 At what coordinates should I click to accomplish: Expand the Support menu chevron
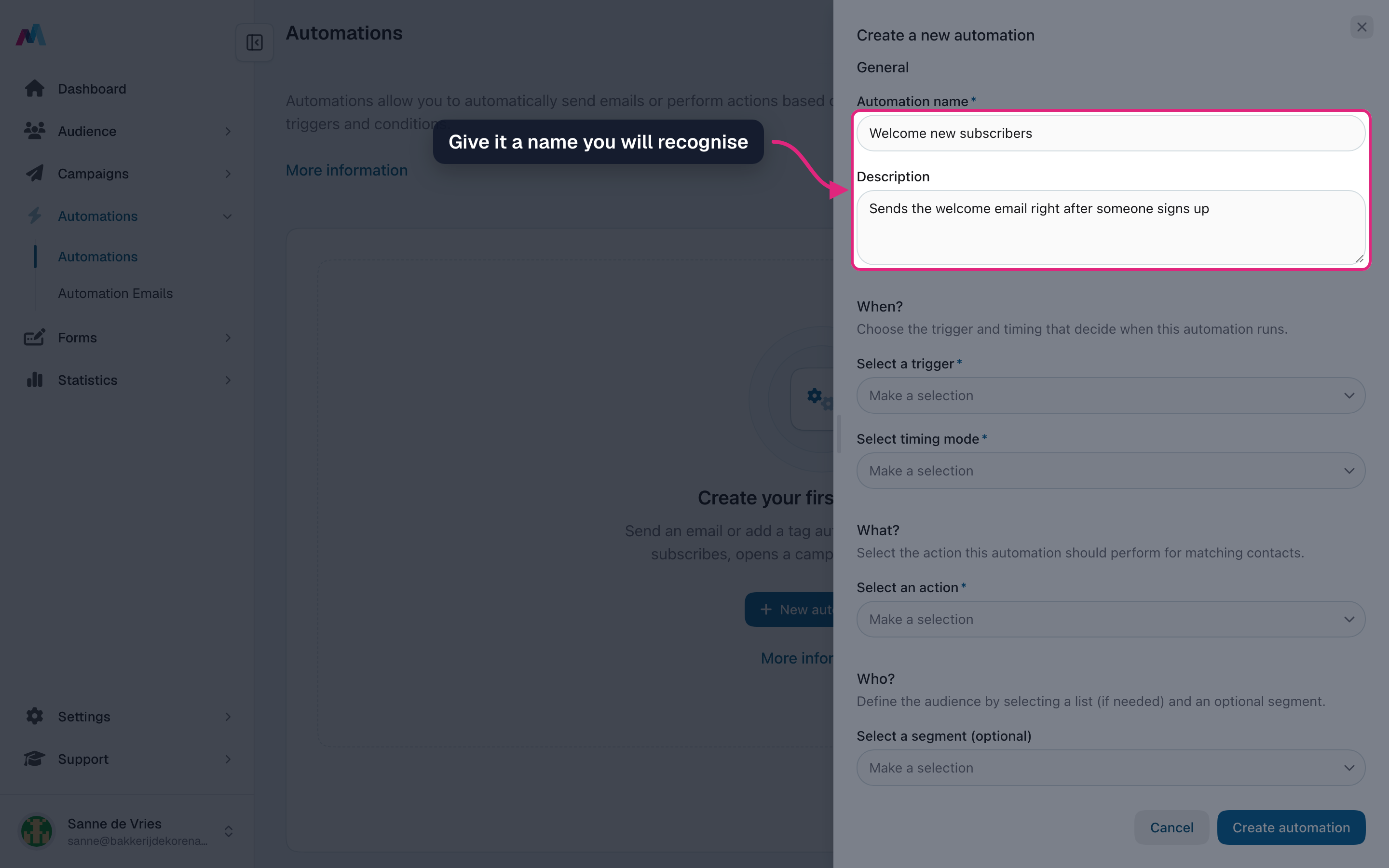pos(228,759)
